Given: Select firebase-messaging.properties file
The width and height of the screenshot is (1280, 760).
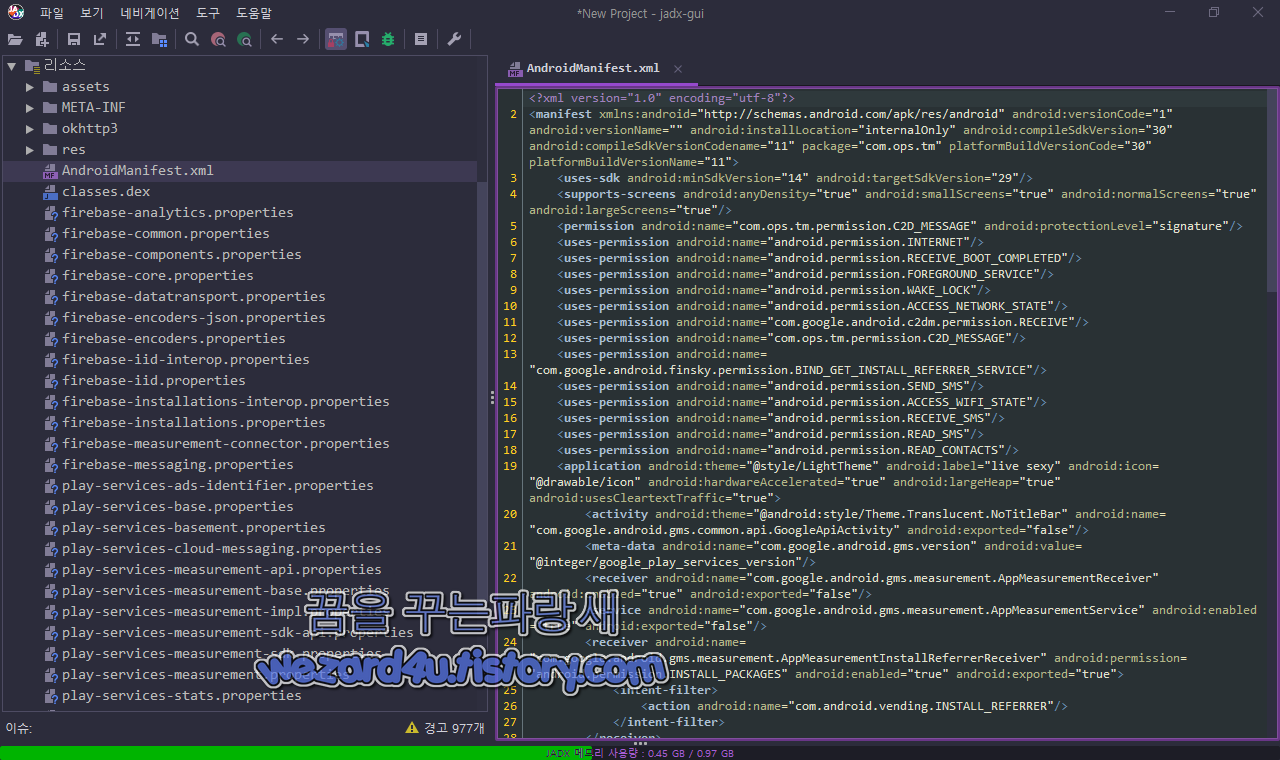Looking at the screenshot, I should (x=178, y=465).
